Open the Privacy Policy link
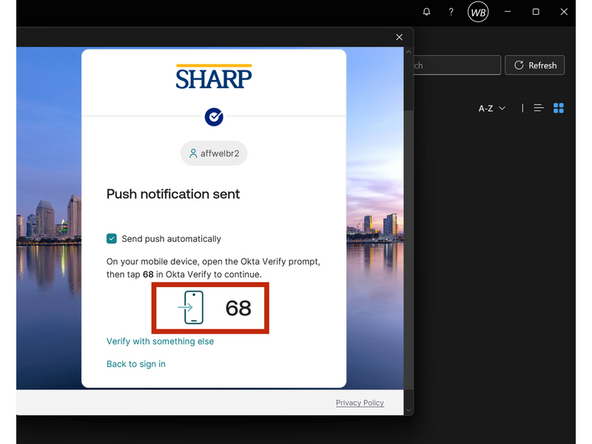 (360, 403)
